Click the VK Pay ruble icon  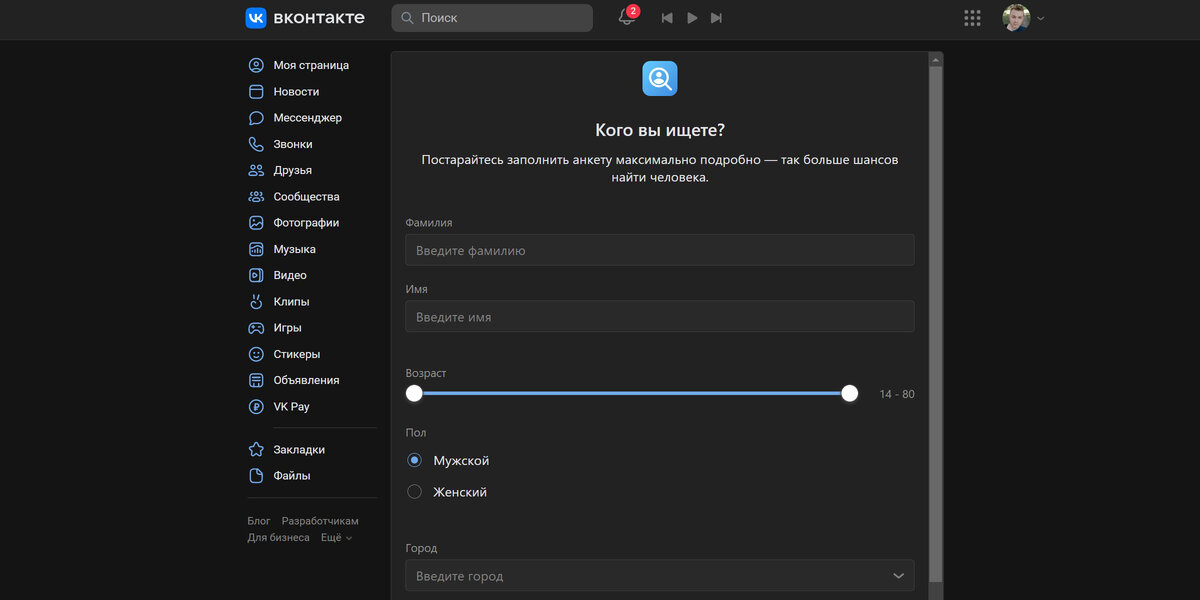(x=256, y=407)
